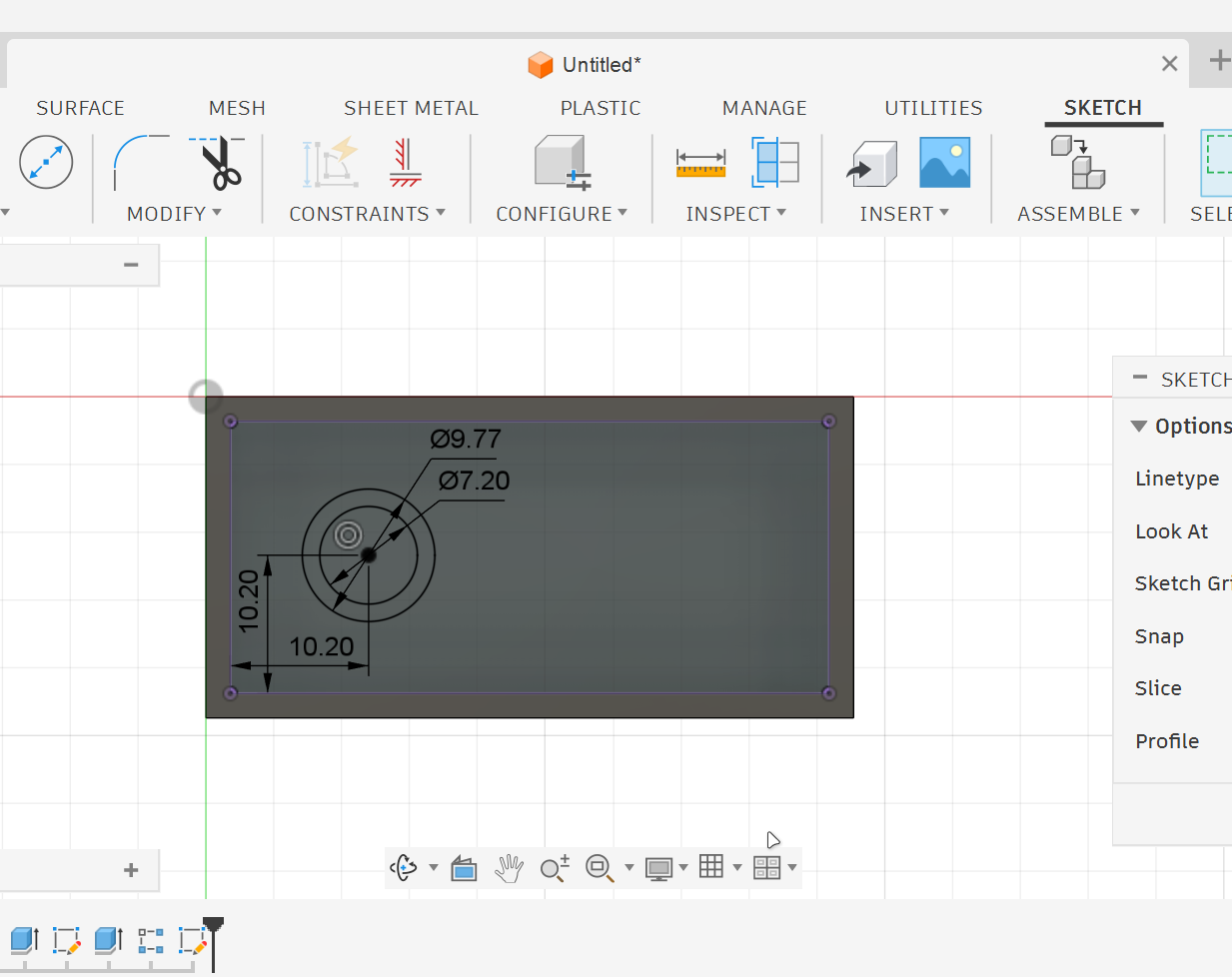
Task: Activate the Orbit navigation tool
Action: point(404,867)
